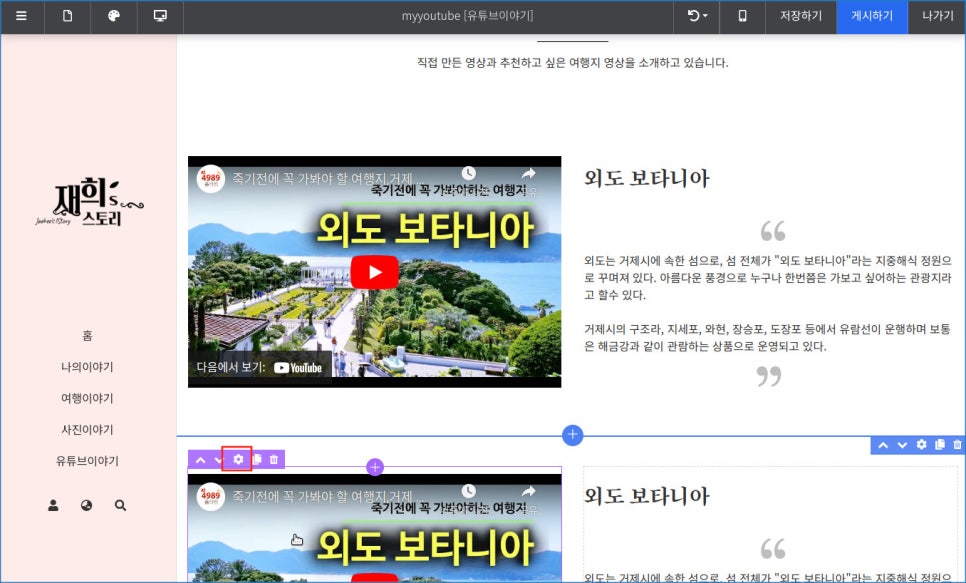Duplicate the purple video element
966x583 pixels.
[x=257, y=459]
